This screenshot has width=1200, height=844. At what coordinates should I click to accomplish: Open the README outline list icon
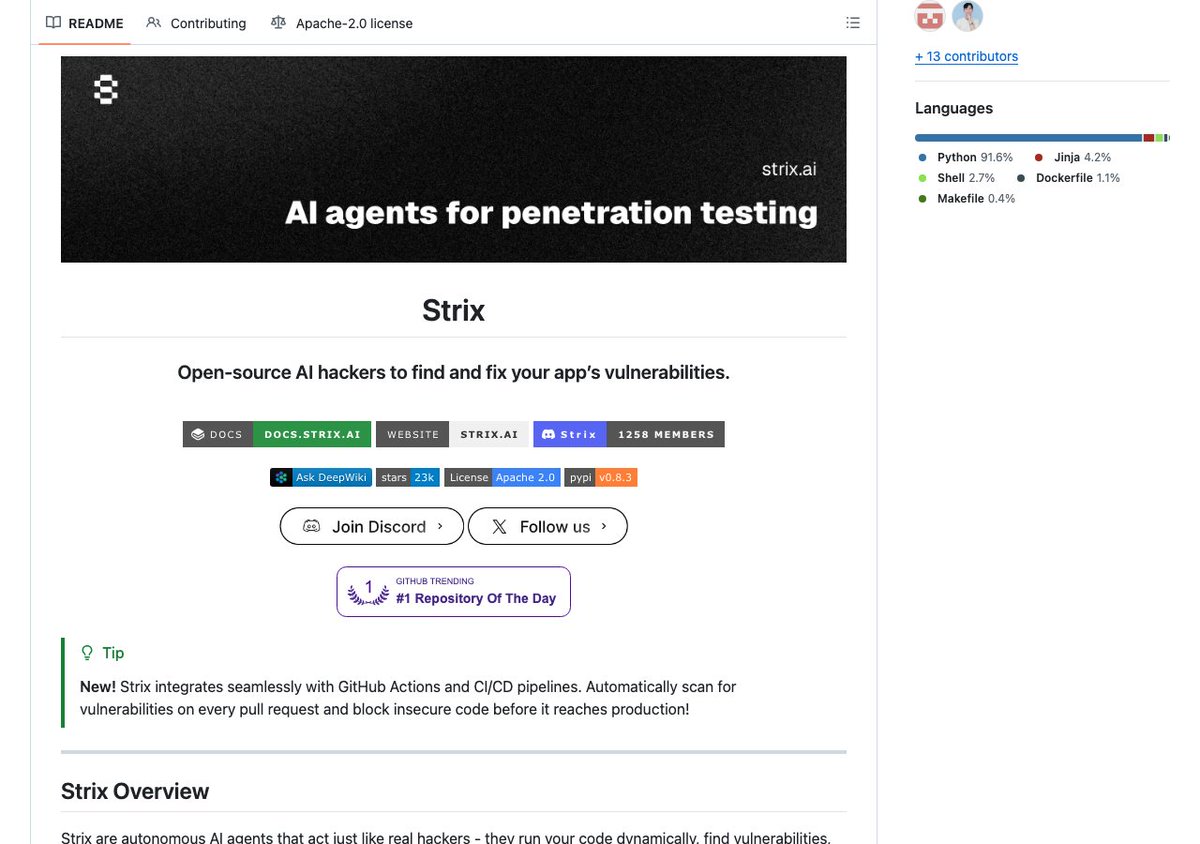(x=853, y=23)
